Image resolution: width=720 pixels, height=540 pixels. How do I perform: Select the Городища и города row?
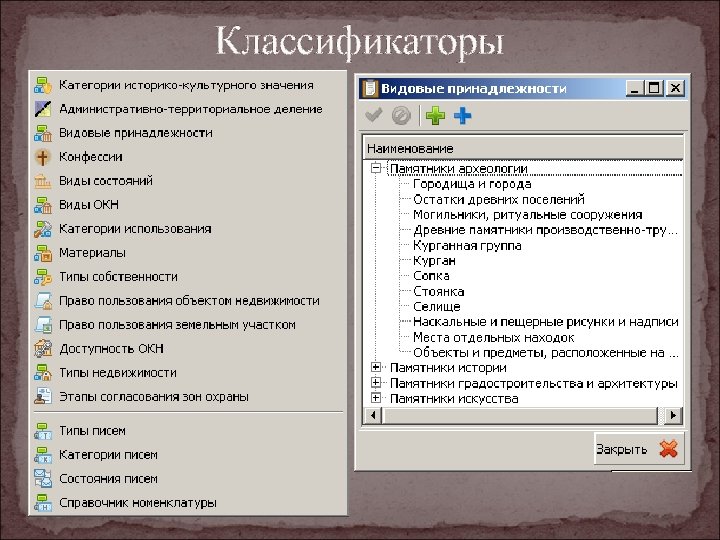472,184
